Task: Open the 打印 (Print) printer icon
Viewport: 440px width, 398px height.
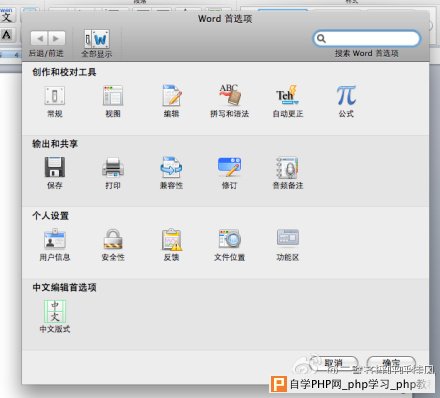Action: [x=113, y=167]
